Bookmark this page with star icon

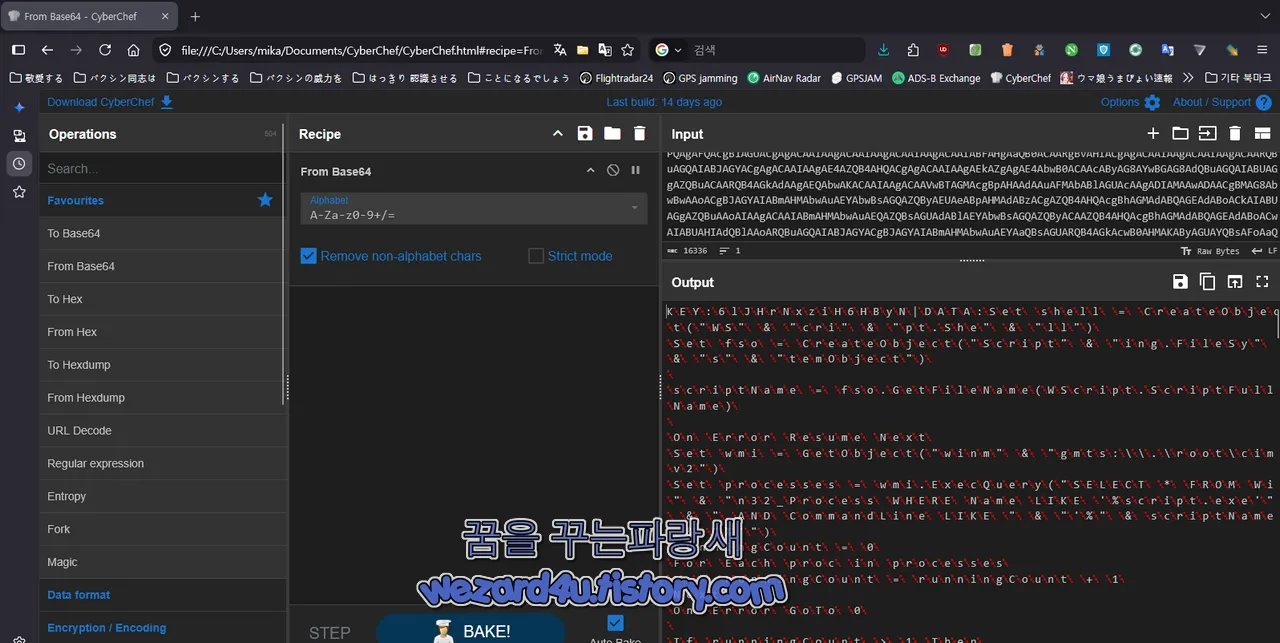tap(627, 49)
